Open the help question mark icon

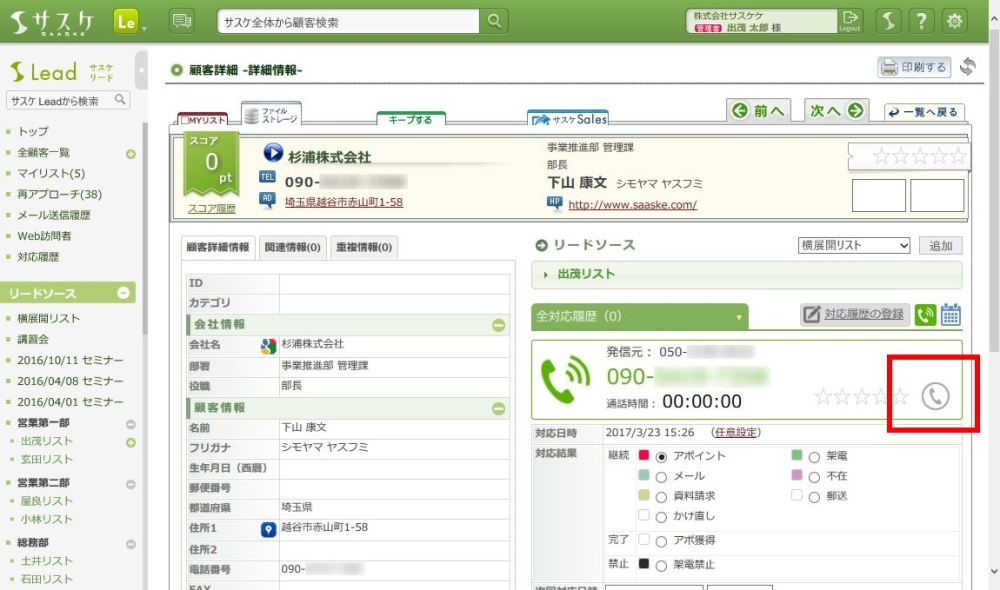(922, 21)
